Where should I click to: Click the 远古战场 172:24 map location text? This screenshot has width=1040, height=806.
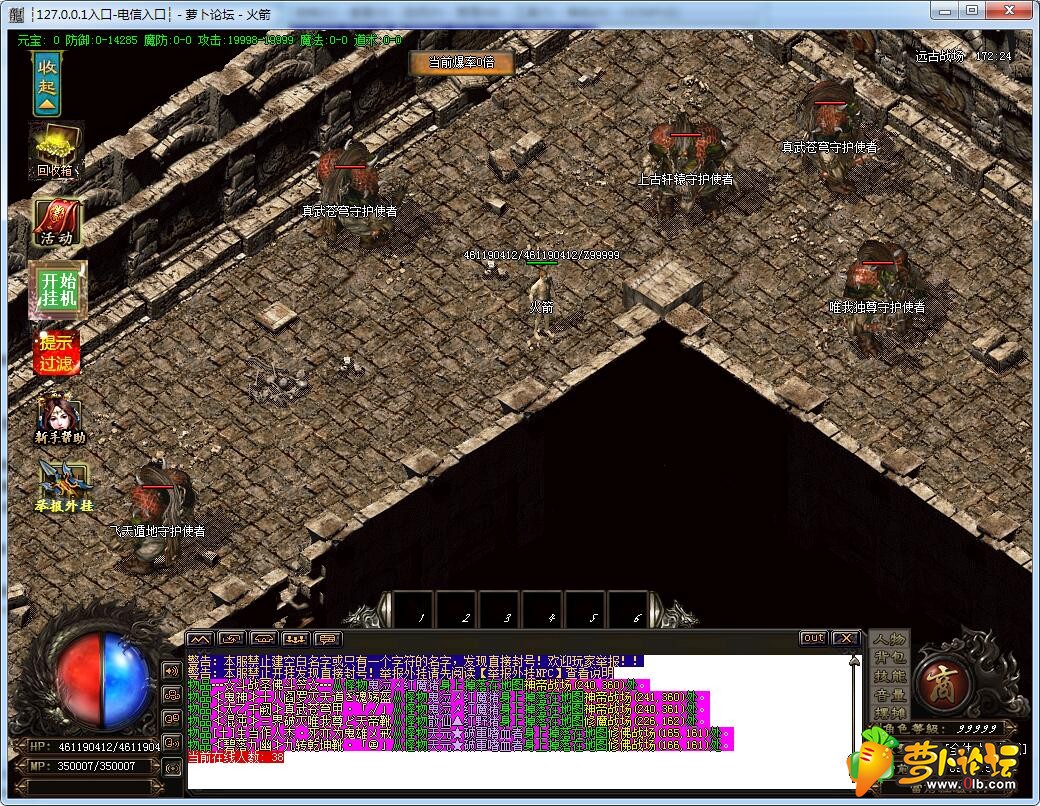click(x=963, y=56)
